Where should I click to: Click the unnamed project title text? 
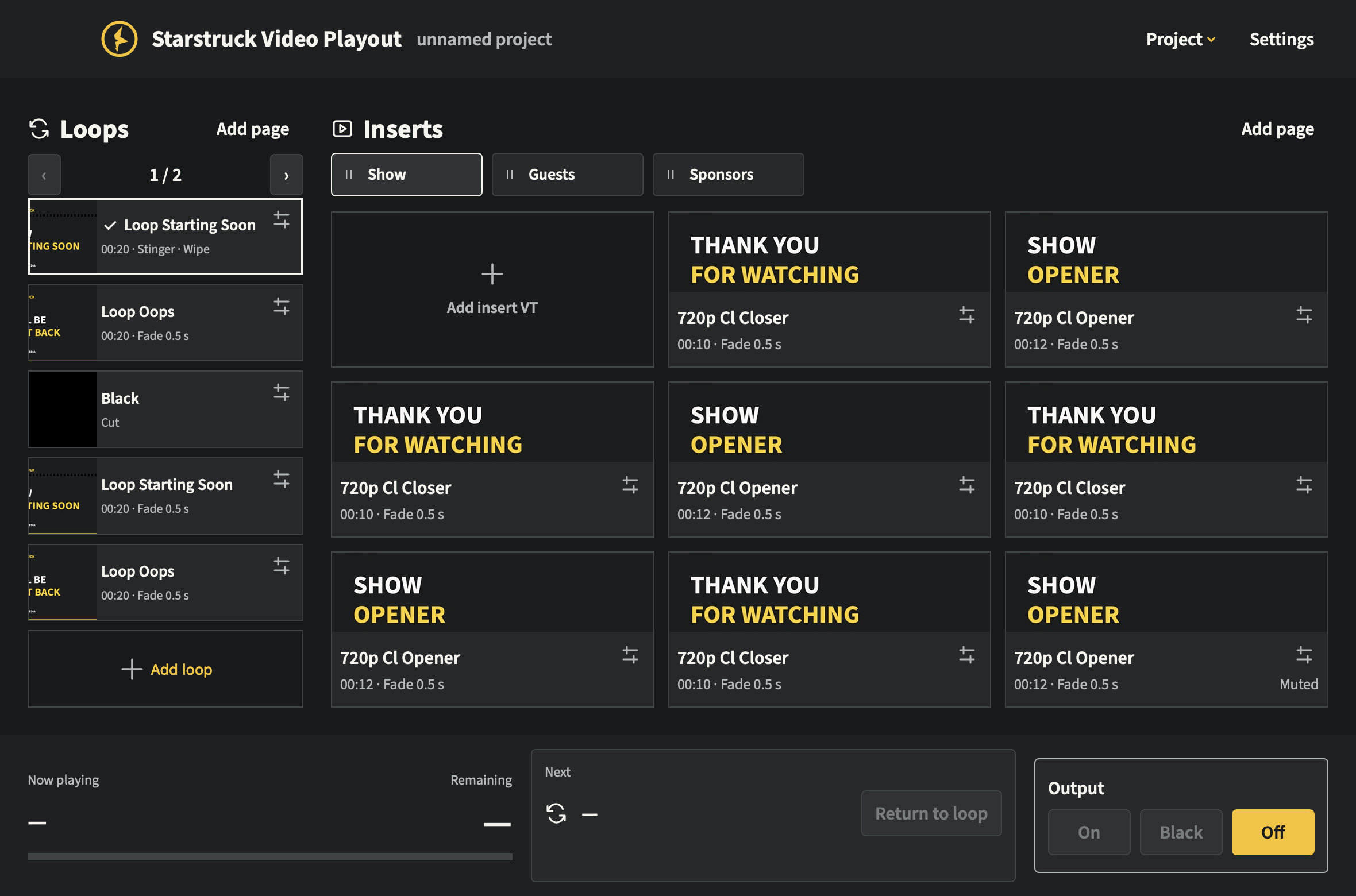(x=484, y=39)
